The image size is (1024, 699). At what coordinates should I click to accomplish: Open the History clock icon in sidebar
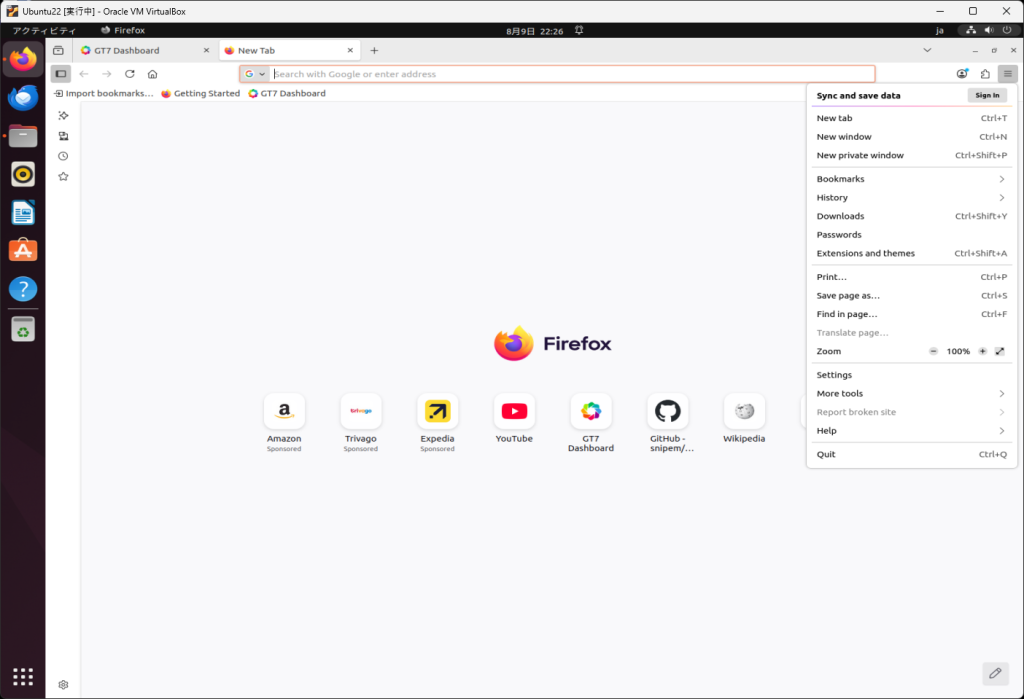(63, 156)
